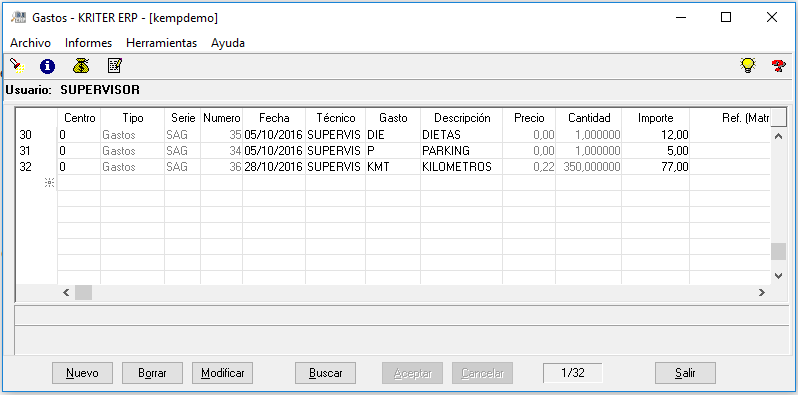
Task: Click the DIE gasto code cell
Action: 393,135
